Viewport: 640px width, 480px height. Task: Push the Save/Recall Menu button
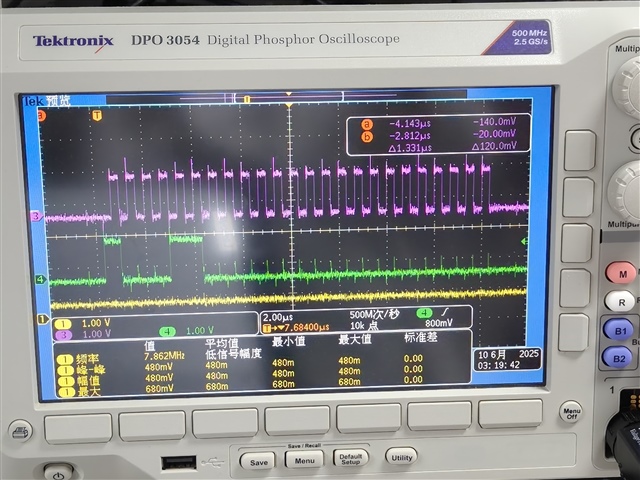point(304,460)
